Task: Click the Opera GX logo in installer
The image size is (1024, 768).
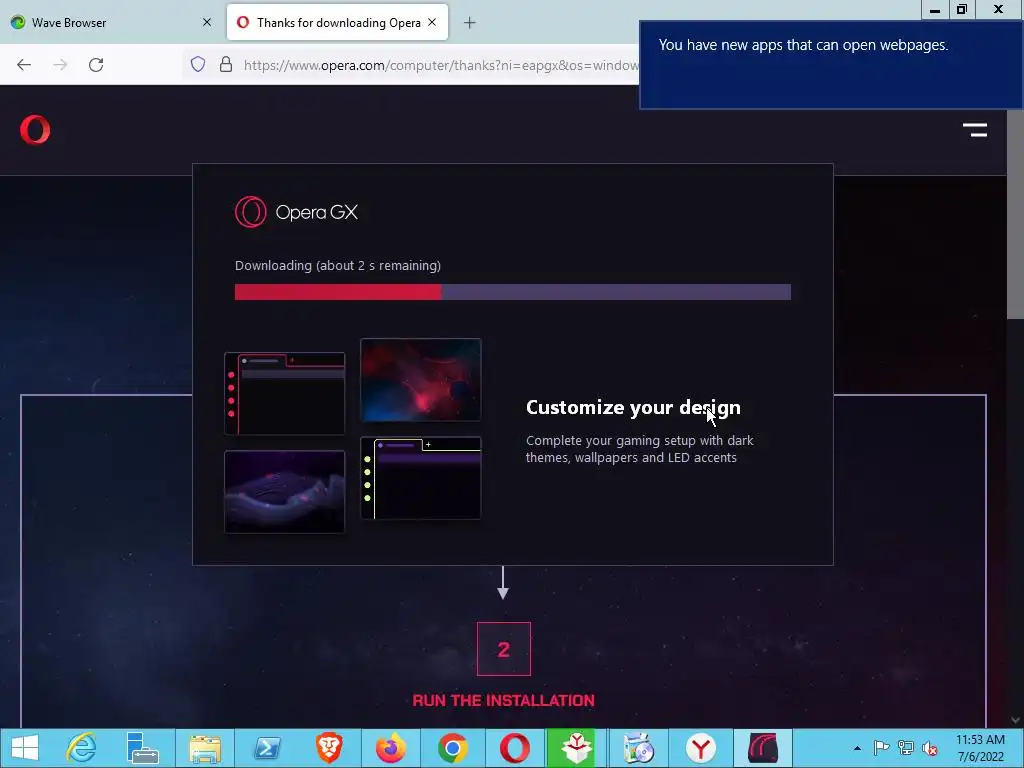Action: pyautogui.click(x=296, y=212)
